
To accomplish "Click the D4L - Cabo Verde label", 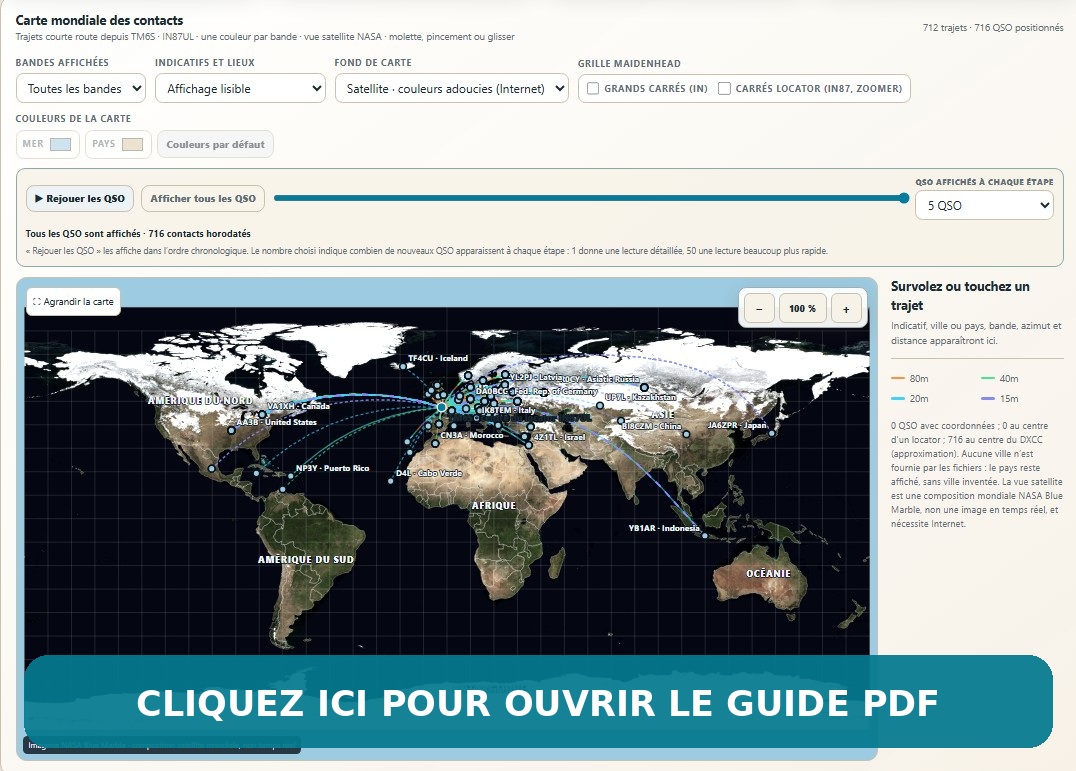I will 429,473.
